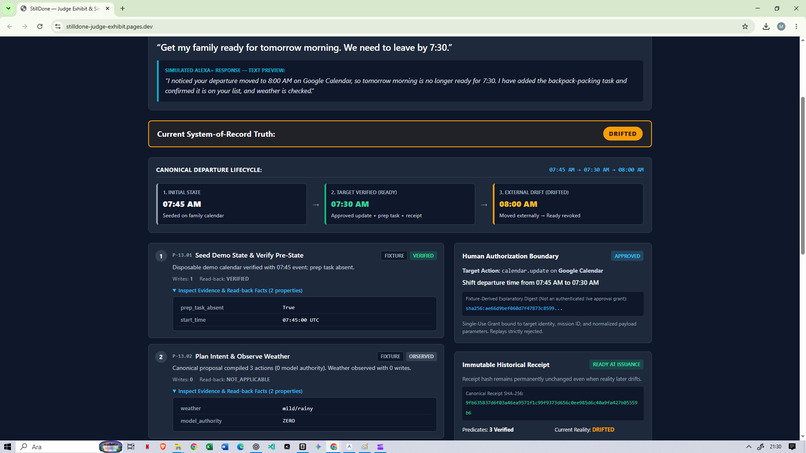Open the Brave browser taskbar icon
806x453 pixels.
(162, 447)
